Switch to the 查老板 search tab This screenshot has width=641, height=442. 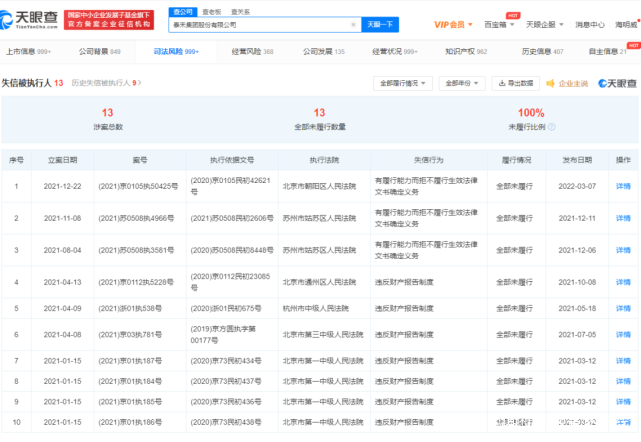212,11
